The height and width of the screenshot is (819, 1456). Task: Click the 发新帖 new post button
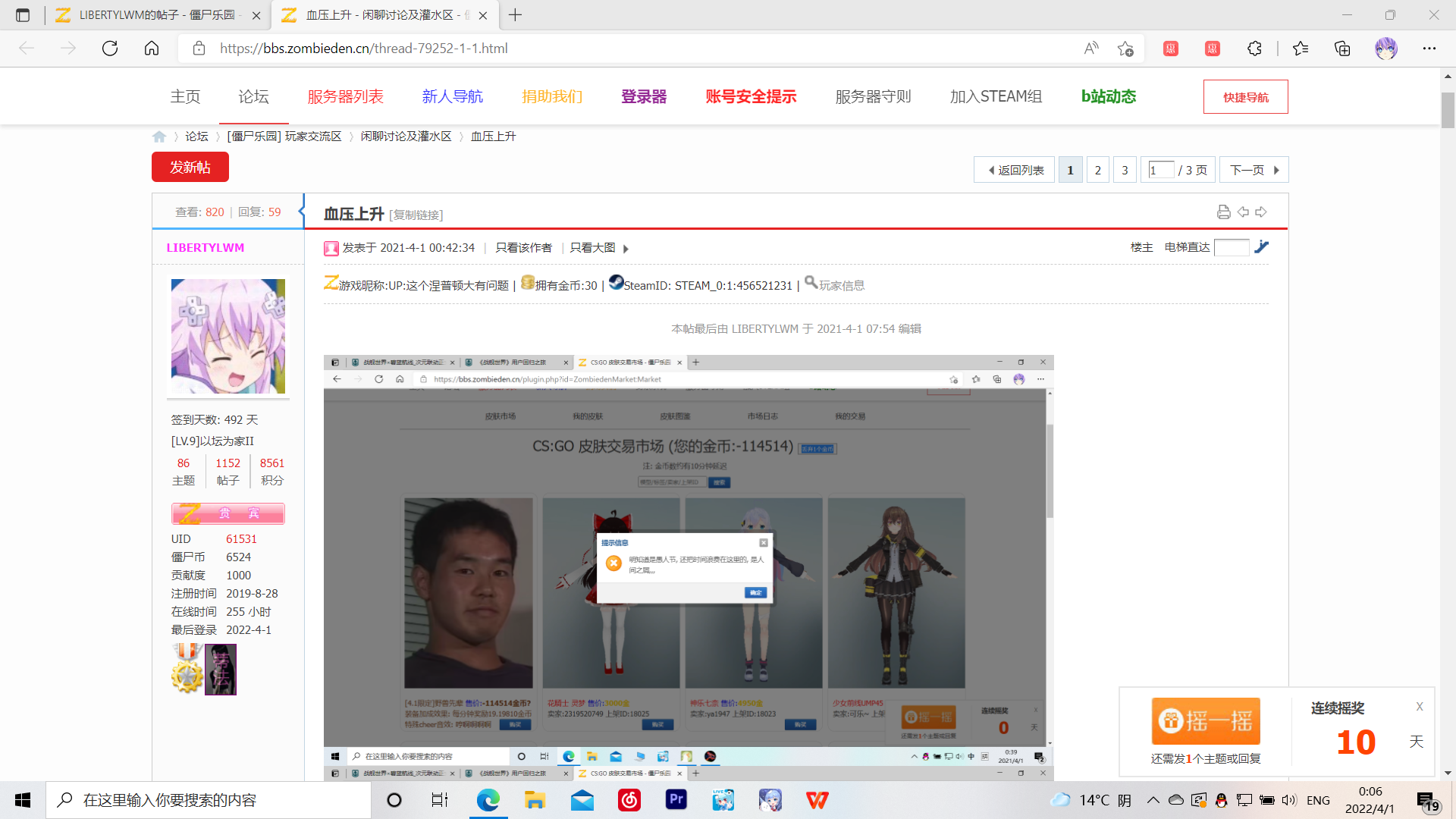coord(190,167)
